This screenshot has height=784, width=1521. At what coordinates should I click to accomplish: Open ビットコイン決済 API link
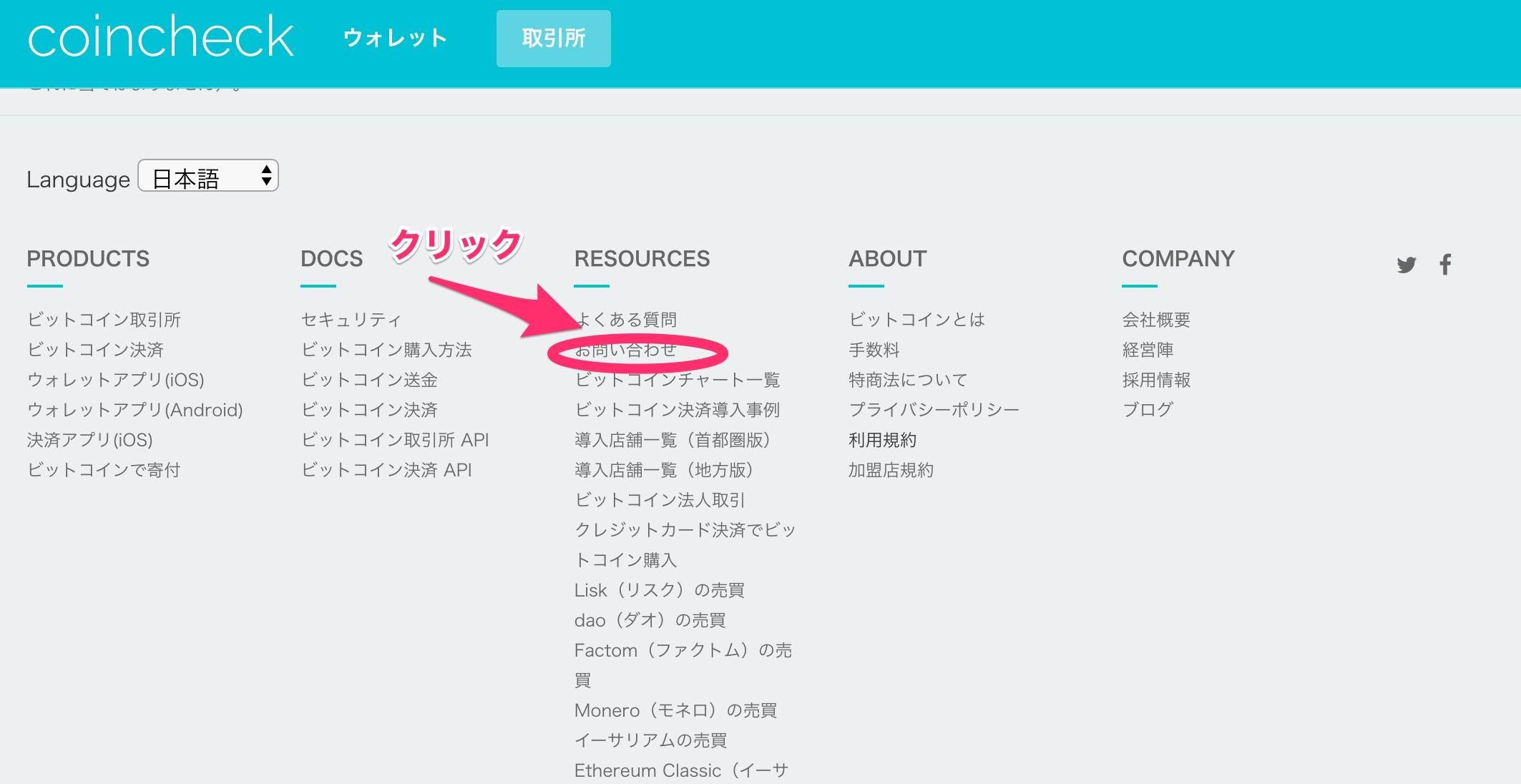coord(386,470)
